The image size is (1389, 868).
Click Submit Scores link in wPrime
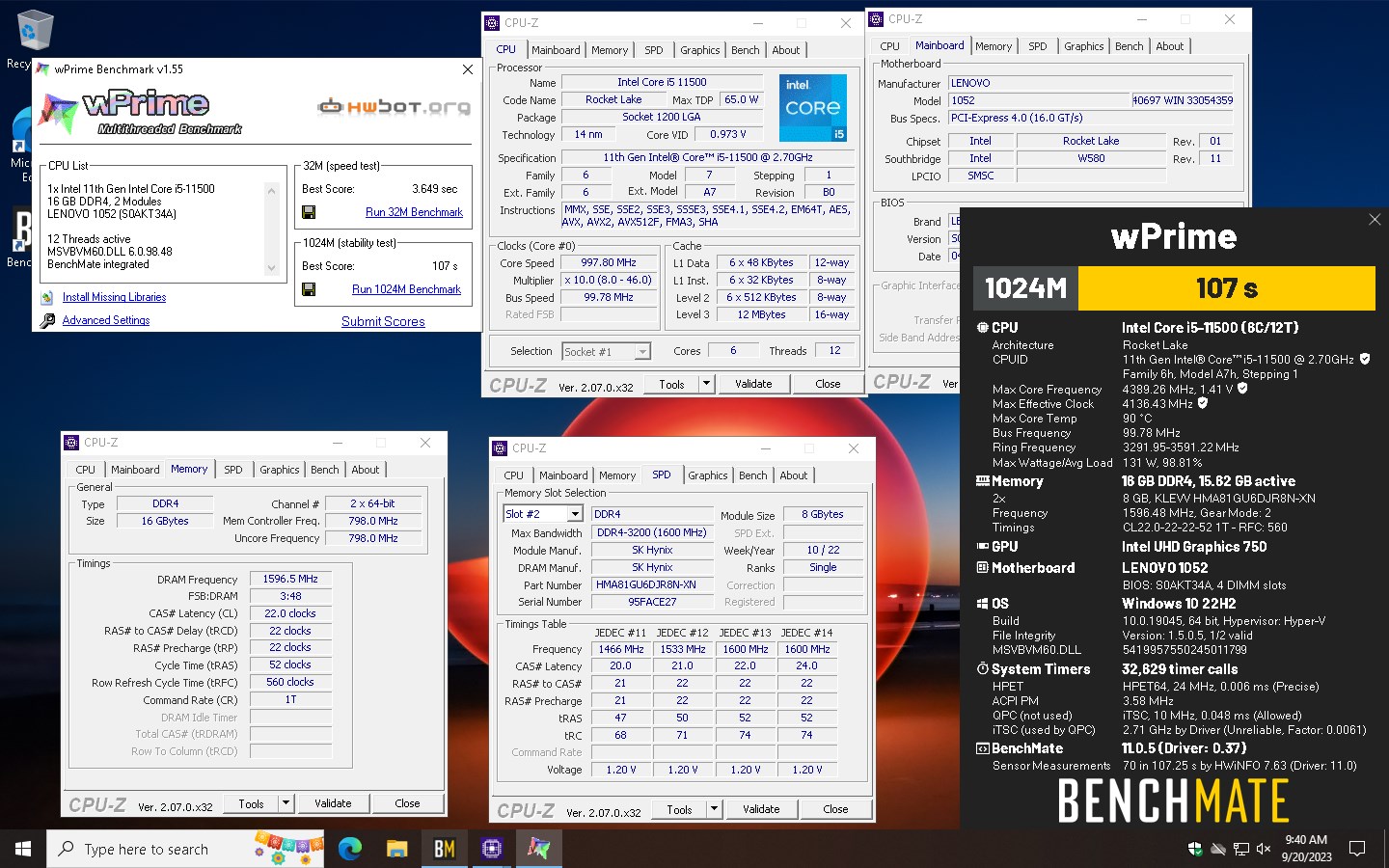[x=383, y=322]
